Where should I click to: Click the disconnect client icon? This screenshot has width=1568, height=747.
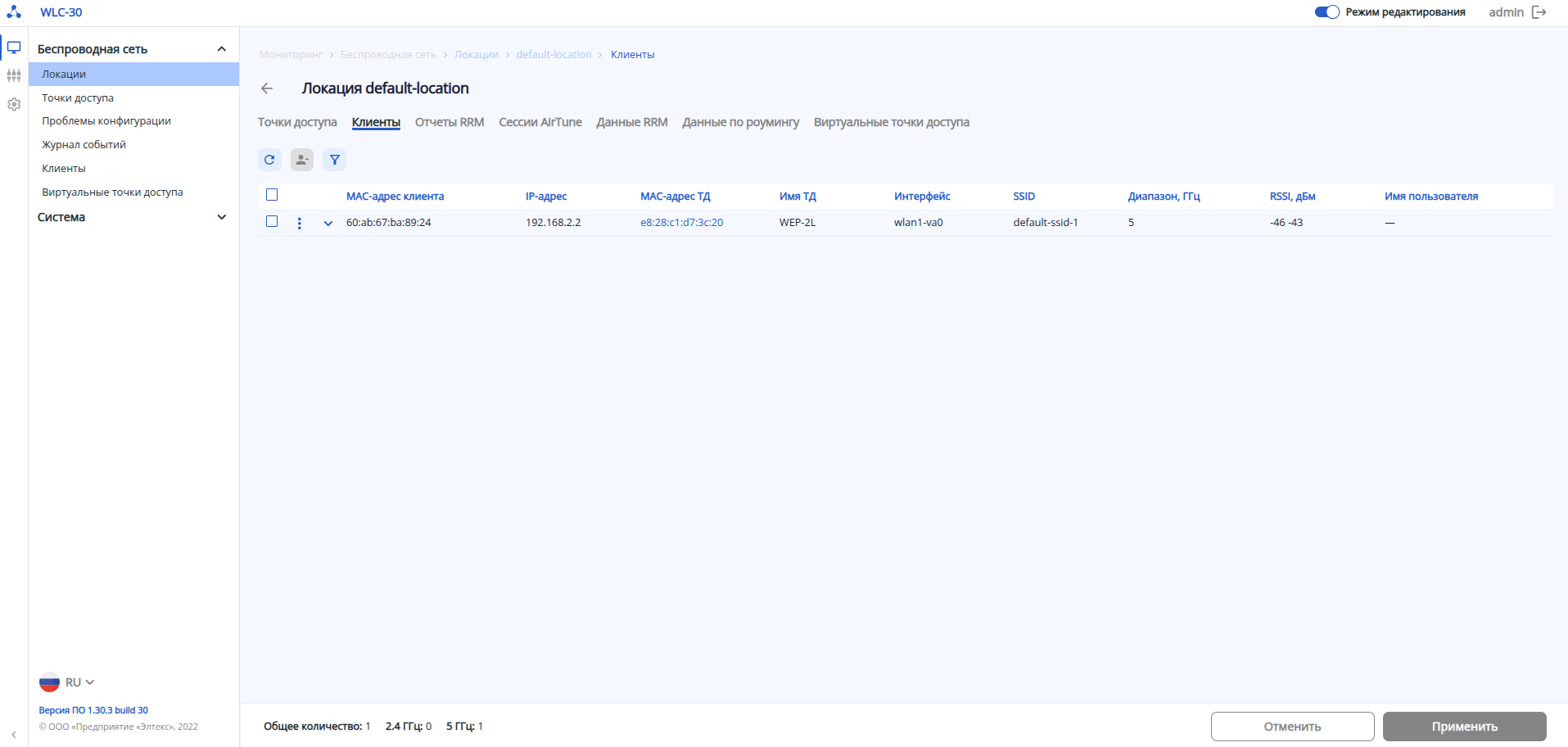click(x=302, y=160)
